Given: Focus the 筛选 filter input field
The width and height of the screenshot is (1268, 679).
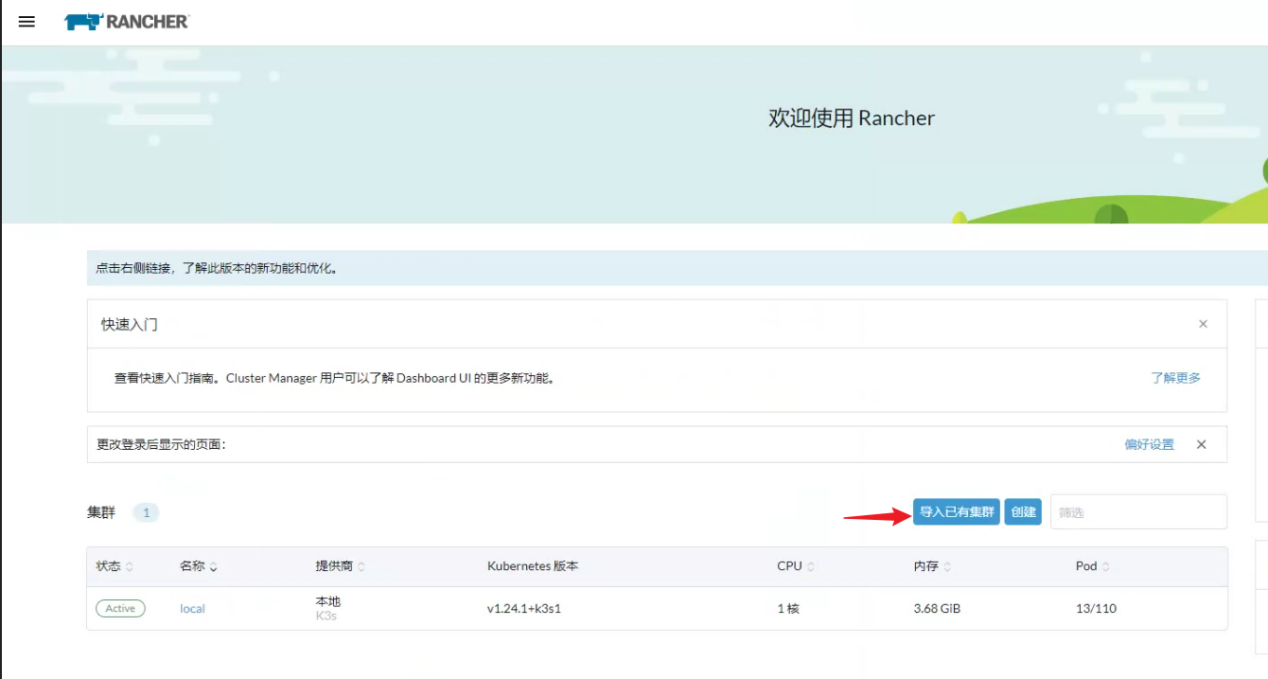Looking at the screenshot, I should (x=1138, y=512).
